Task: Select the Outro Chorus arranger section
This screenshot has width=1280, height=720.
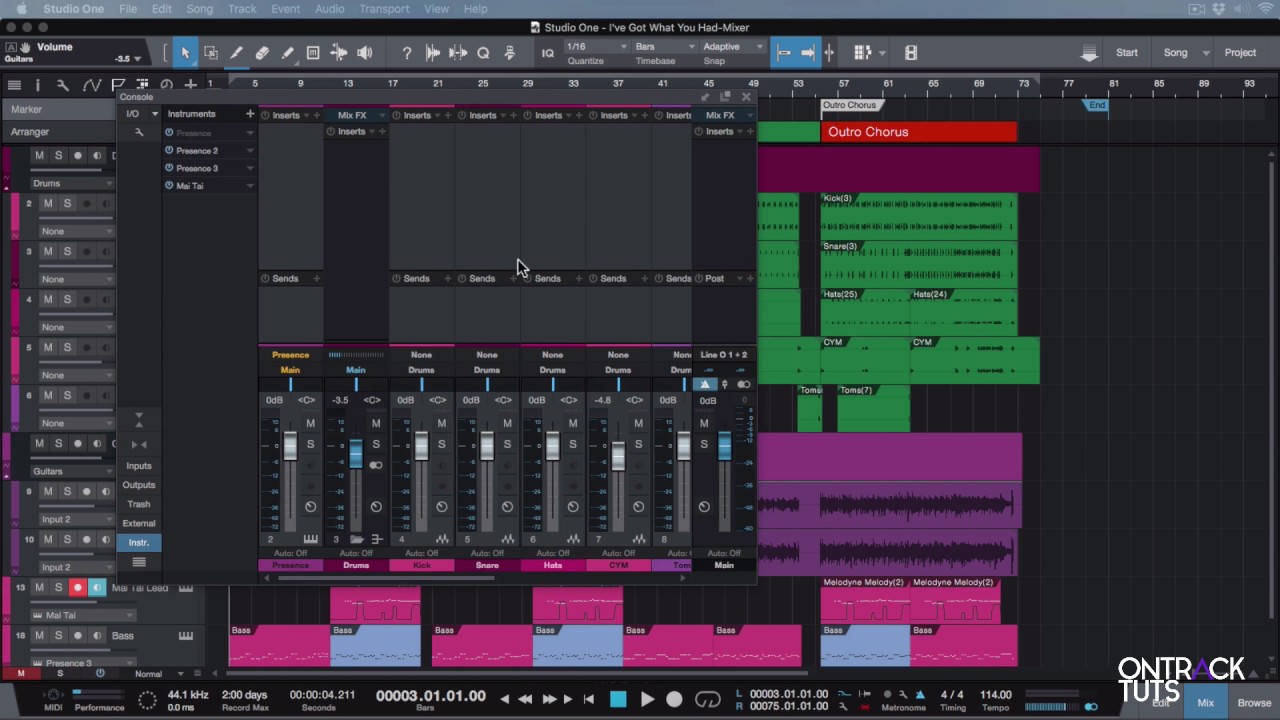Action: pyautogui.click(x=919, y=132)
